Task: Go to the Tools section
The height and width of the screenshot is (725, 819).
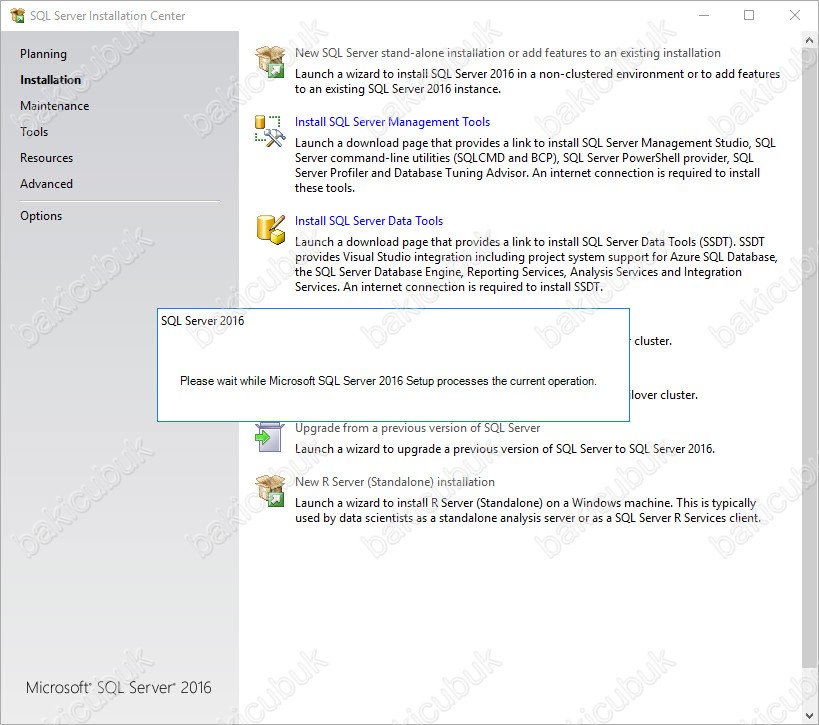Action: click(34, 132)
